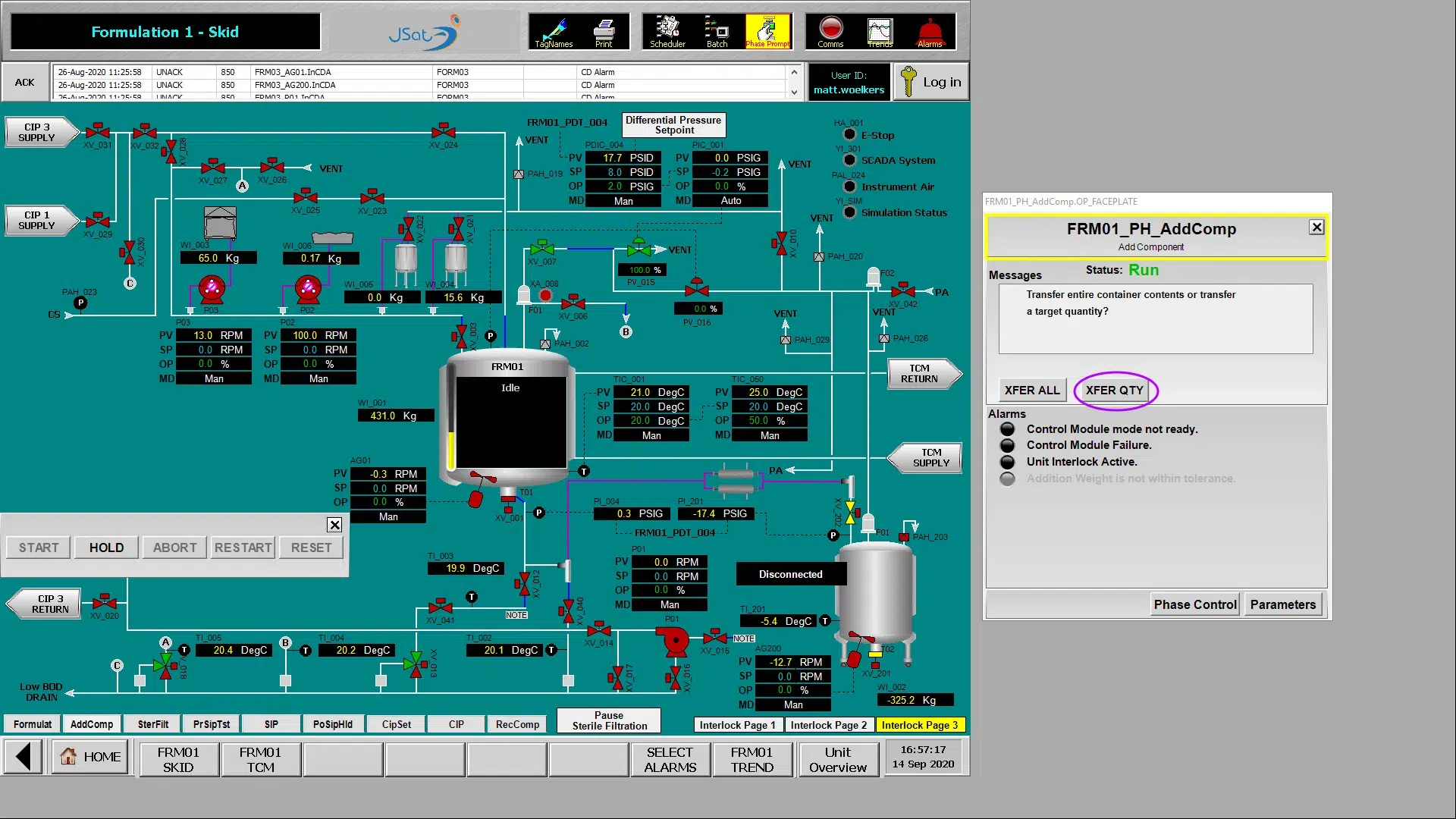This screenshot has width=1456, height=819.
Task: Select green valve XV_007
Action: click(x=542, y=249)
